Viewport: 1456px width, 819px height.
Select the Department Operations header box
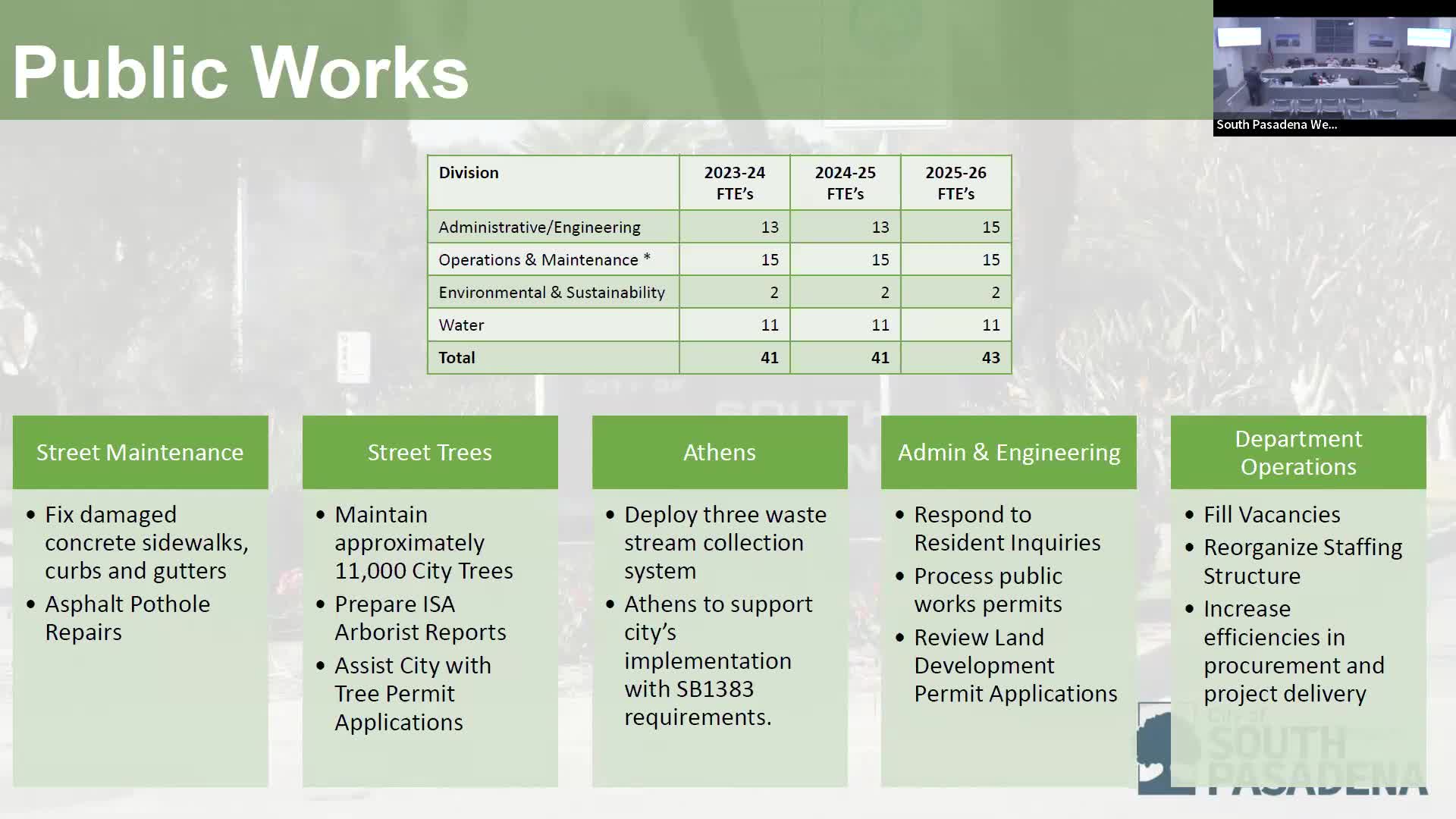[x=1298, y=453]
